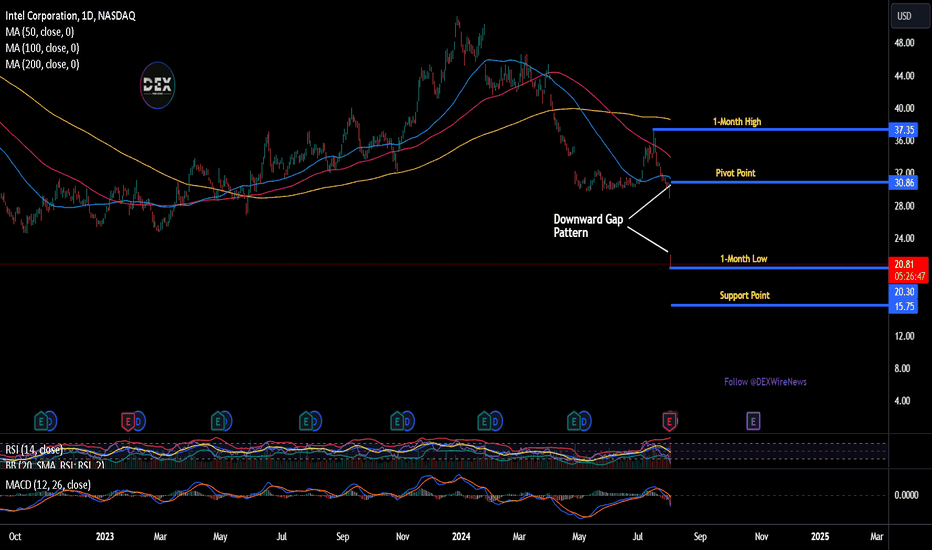
Task: Click the red earnings E marker near early 2023
Action: coord(127,422)
